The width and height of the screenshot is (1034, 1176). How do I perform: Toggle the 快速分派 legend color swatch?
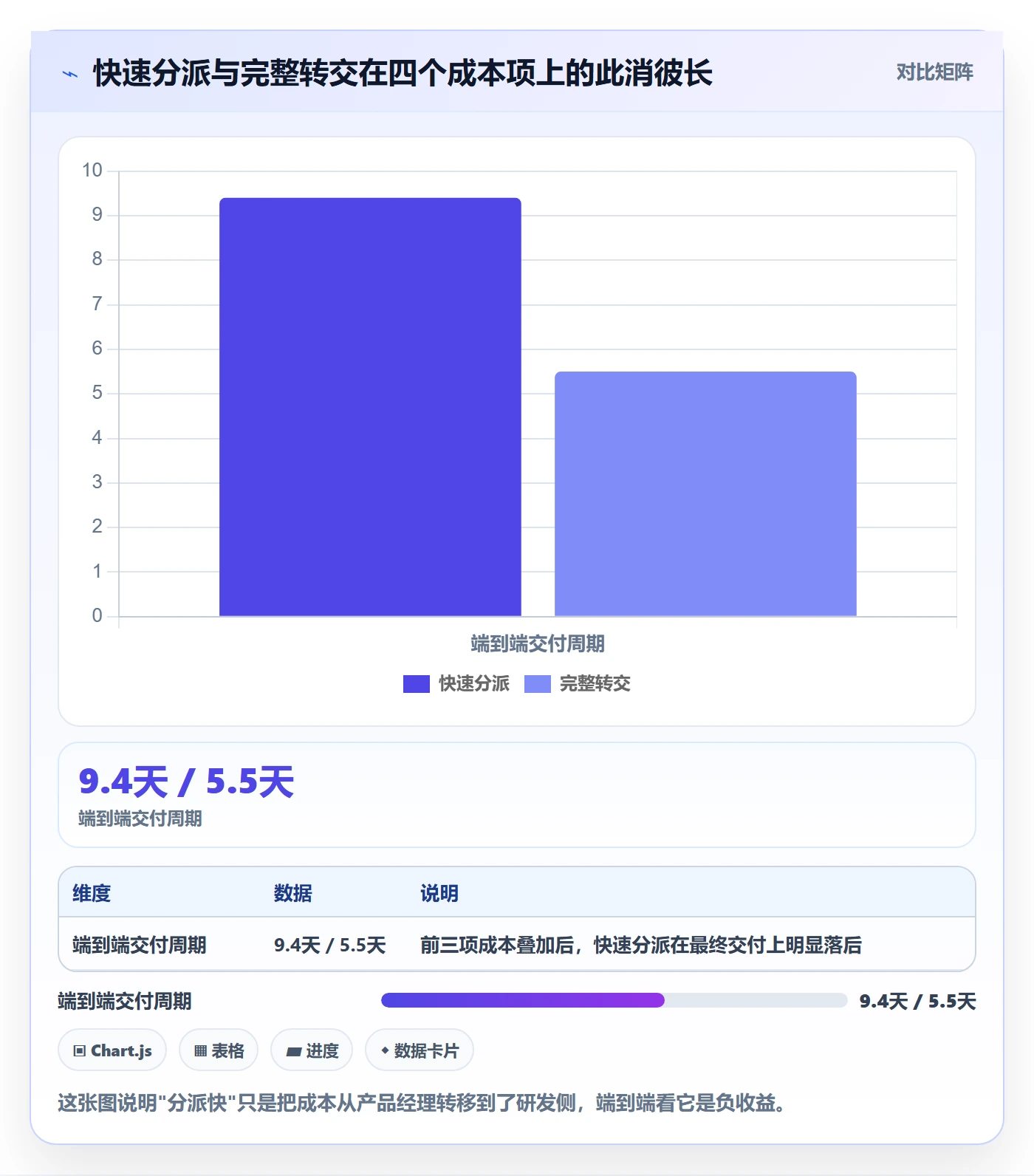point(416,684)
